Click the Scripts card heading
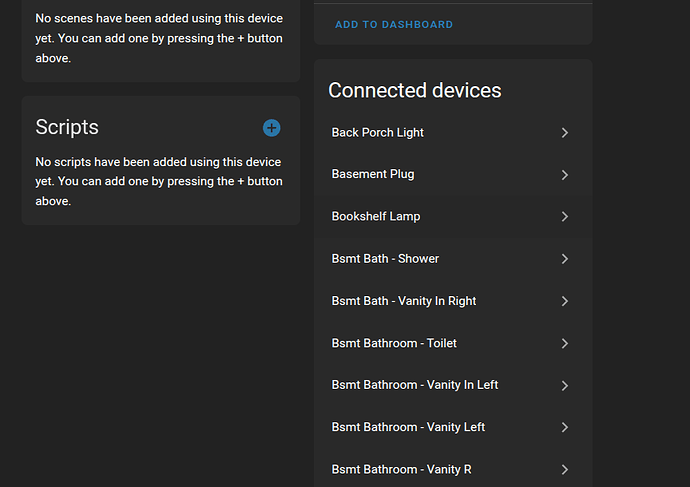 point(67,127)
